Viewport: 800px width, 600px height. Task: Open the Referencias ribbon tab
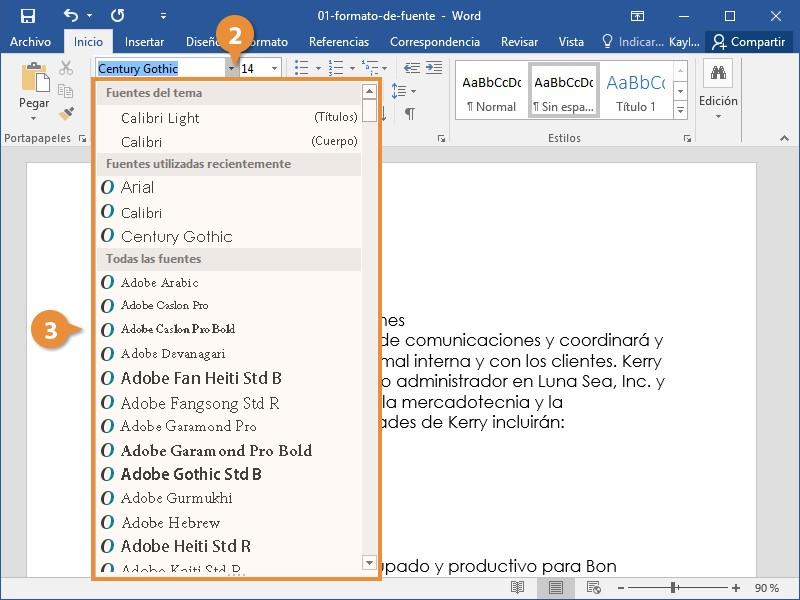click(x=339, y=42)
